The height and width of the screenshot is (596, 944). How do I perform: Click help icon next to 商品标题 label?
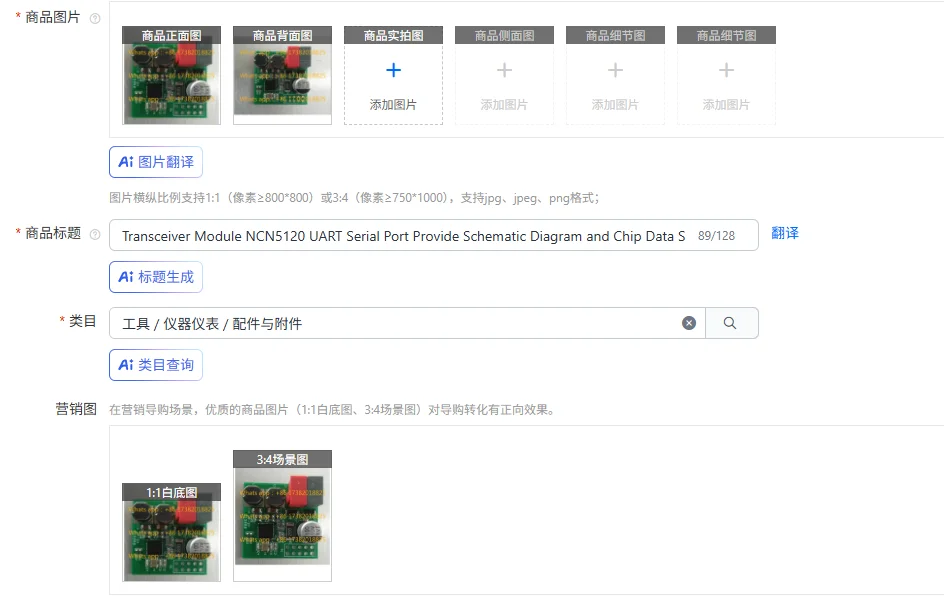pos(95,235)
